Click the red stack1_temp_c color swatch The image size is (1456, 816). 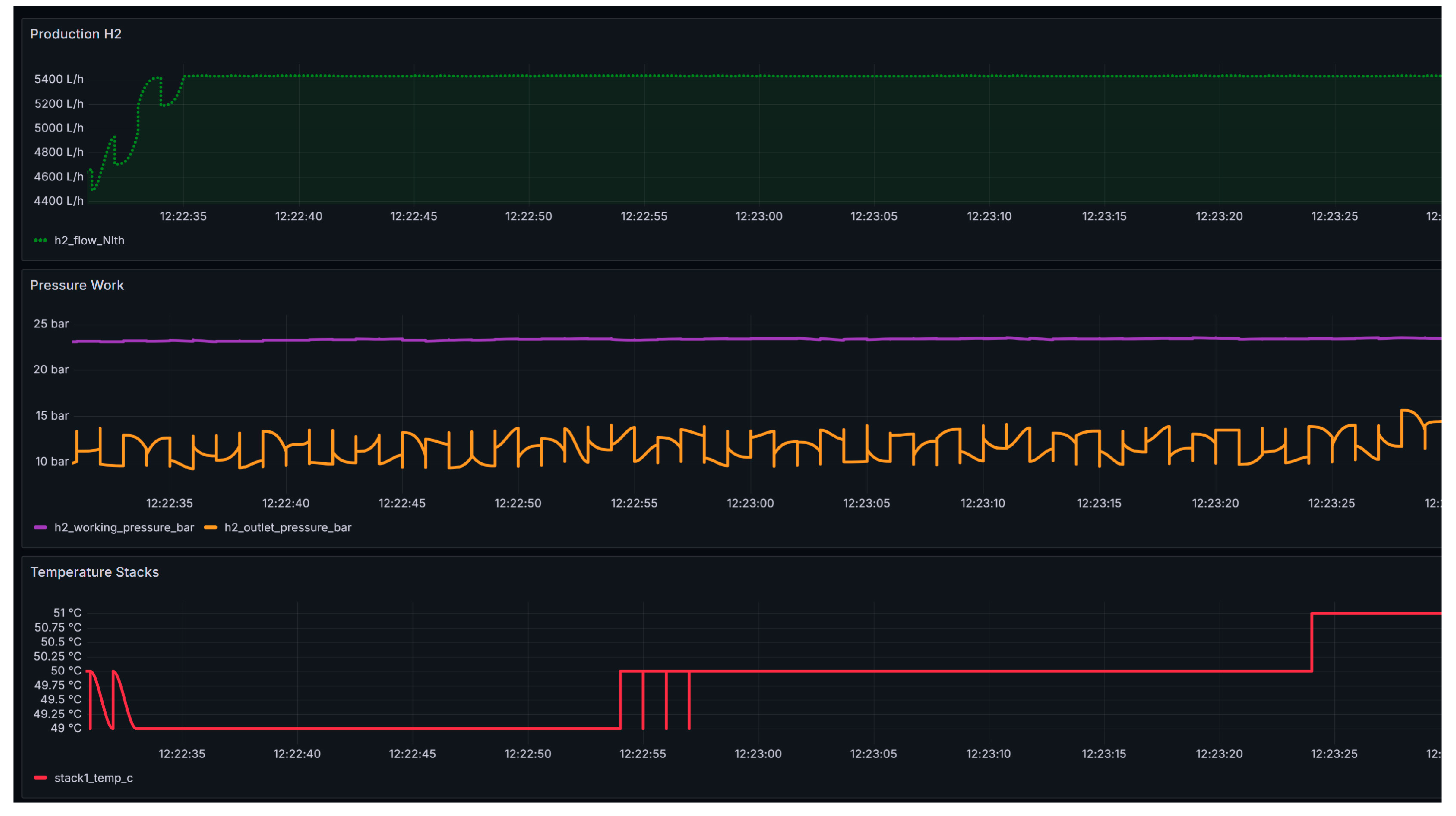pyautogui.click(x=40, y=778)
